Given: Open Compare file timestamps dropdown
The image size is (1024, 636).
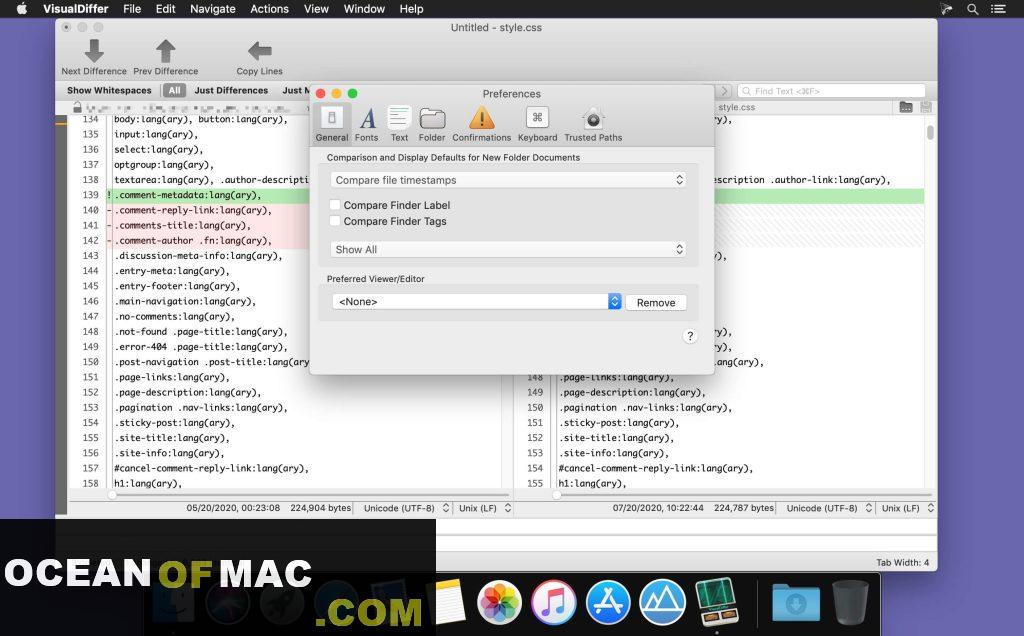Looking at the screenshot, I should click(508, 180).
